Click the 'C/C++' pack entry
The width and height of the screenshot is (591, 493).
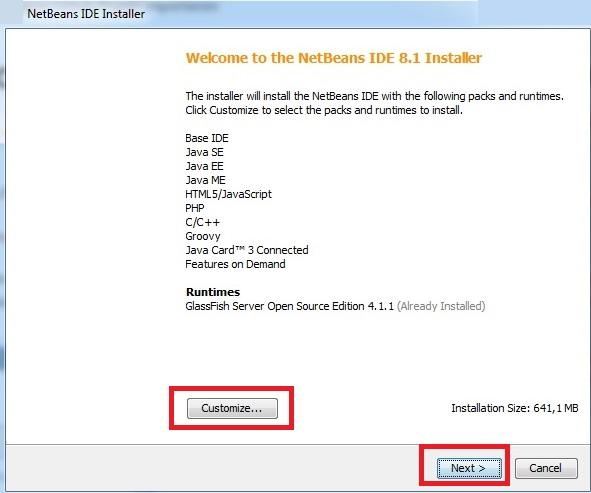pyautogui.click(x=202, y=222)
